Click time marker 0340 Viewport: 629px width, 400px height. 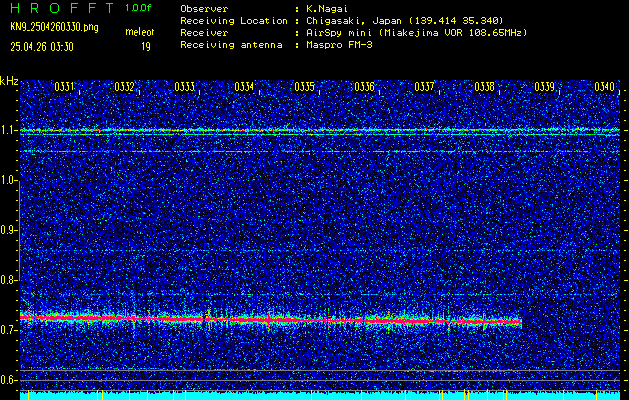click(605, 87)
